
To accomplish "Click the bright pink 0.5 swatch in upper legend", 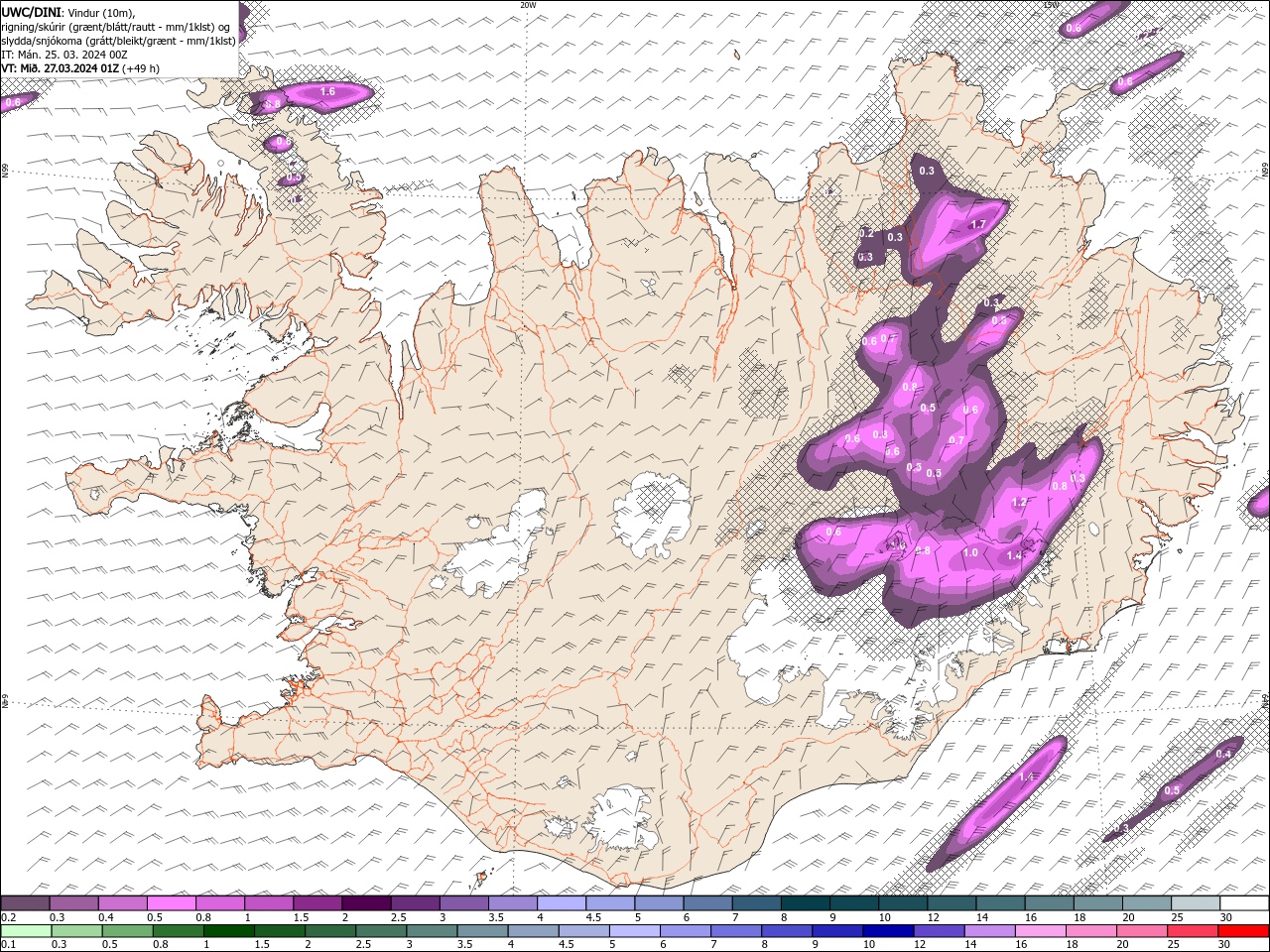I will pyautogui.click(x=172, y=903).
